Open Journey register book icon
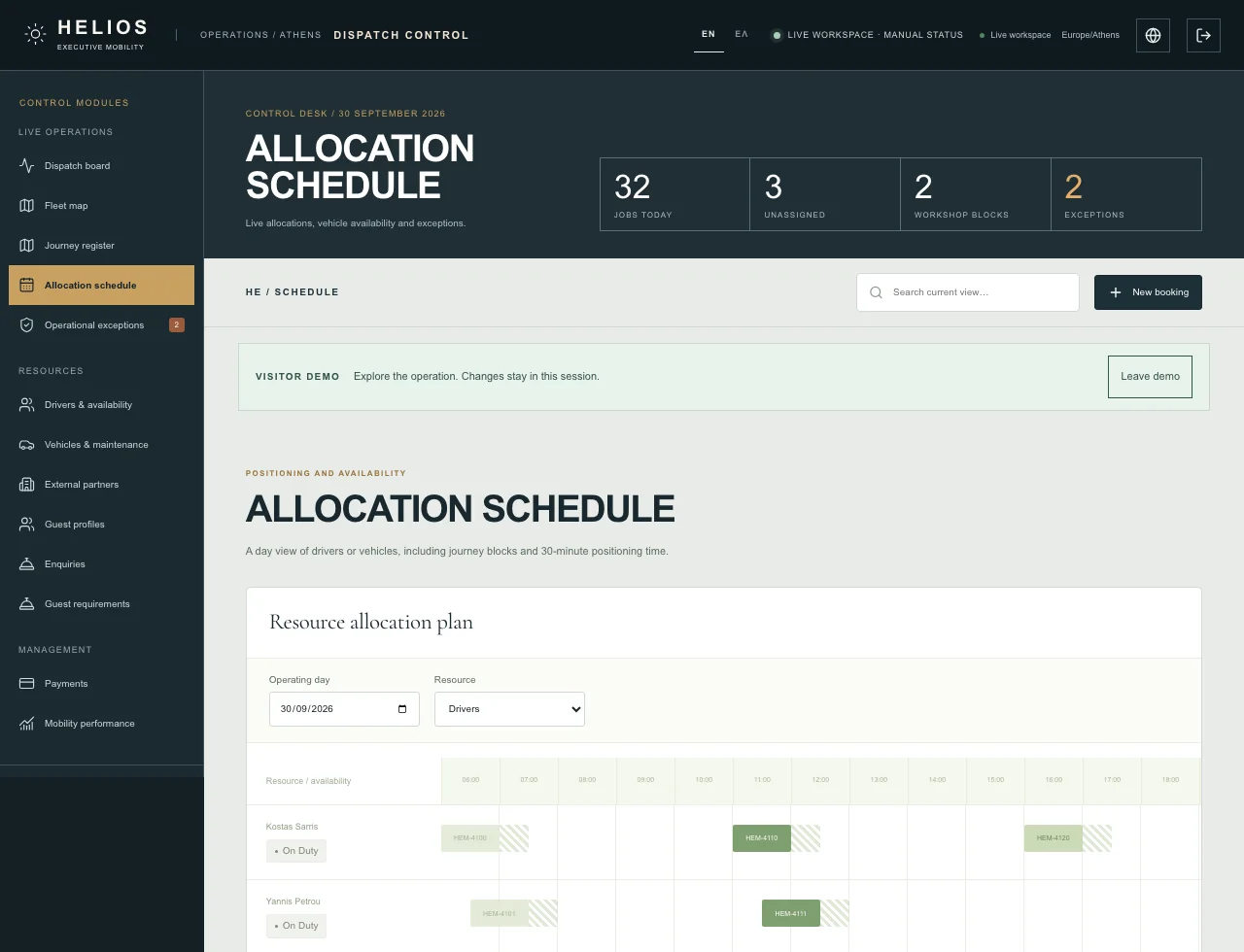This screenshot has width=1244, height=952. click(x=27, y=245)
